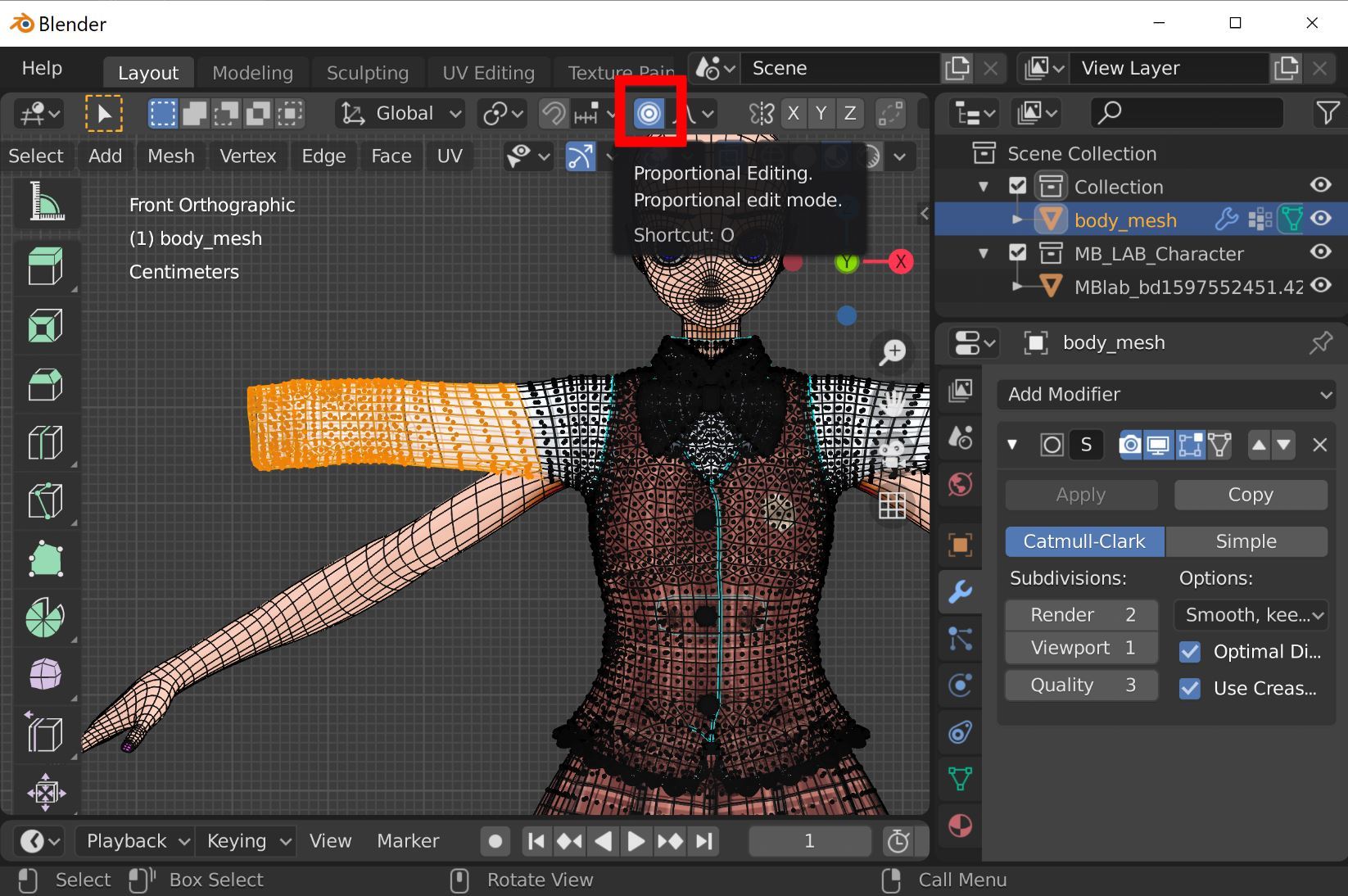Select the Extrude Region tool
The image size is (1348, 896).
[46, 267]
